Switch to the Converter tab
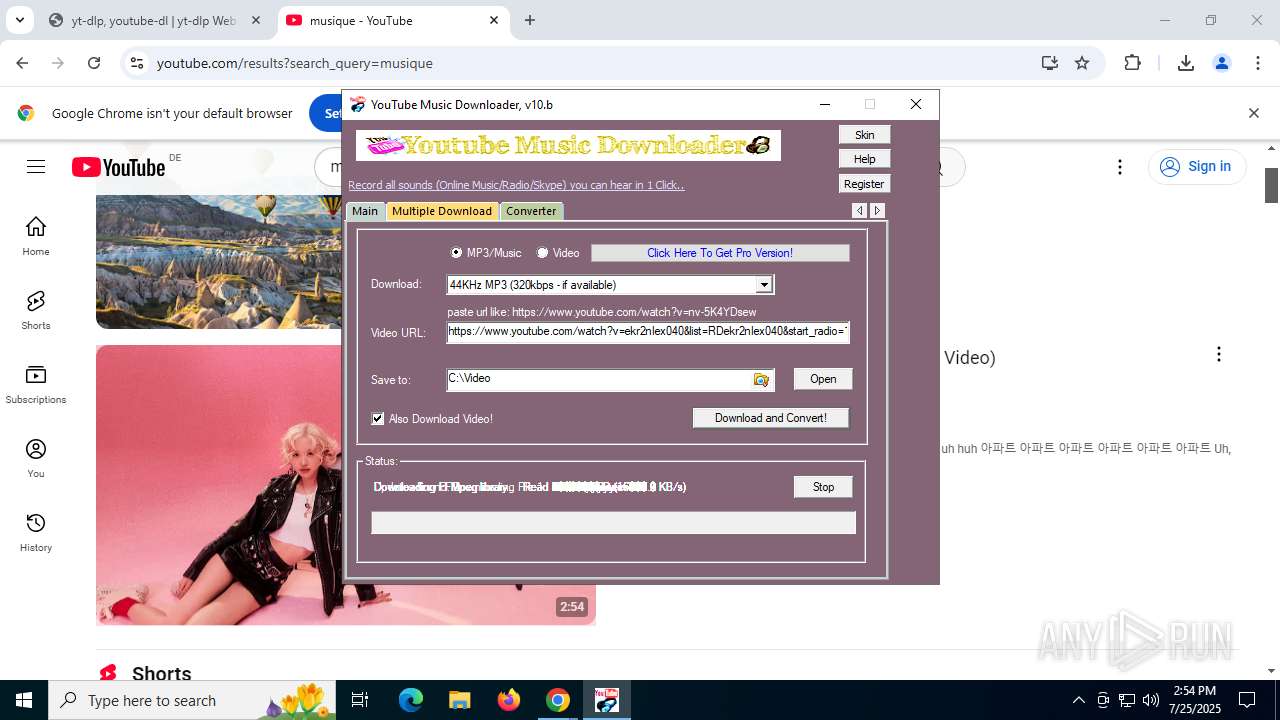The width and height of the screenshot is (1280, 720). click(531, 211)
